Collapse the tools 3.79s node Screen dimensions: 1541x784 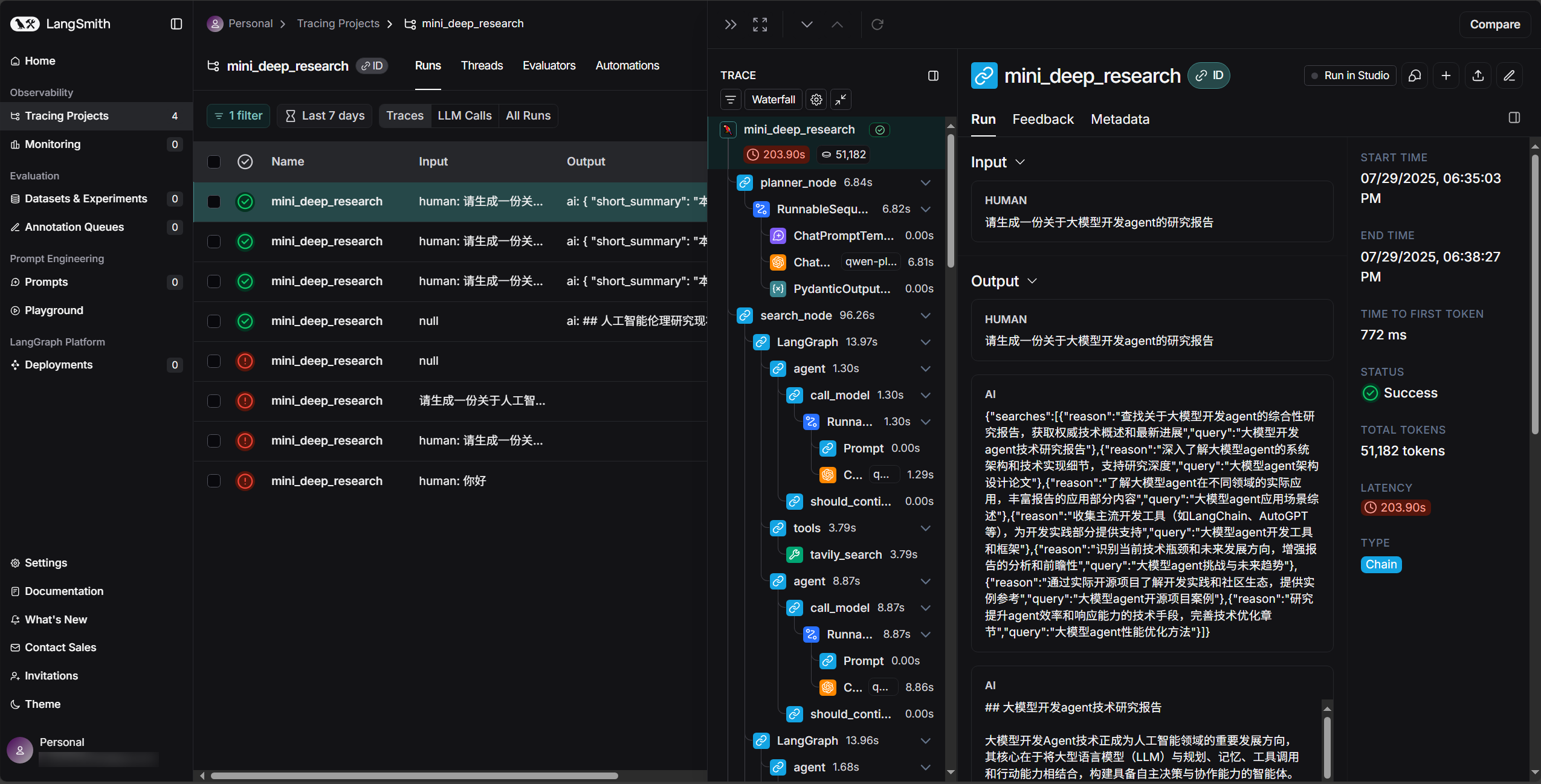coord(925,528)
